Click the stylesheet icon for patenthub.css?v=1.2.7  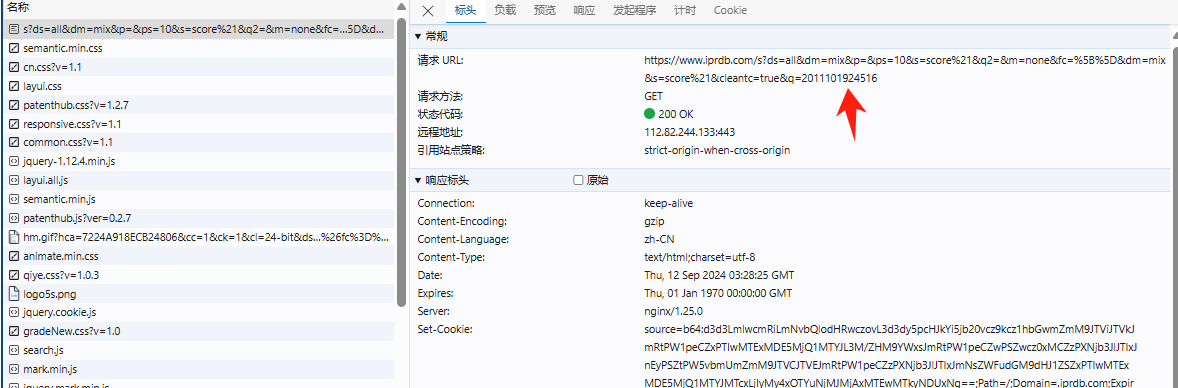pyautogui.click(x=14, y=105)
